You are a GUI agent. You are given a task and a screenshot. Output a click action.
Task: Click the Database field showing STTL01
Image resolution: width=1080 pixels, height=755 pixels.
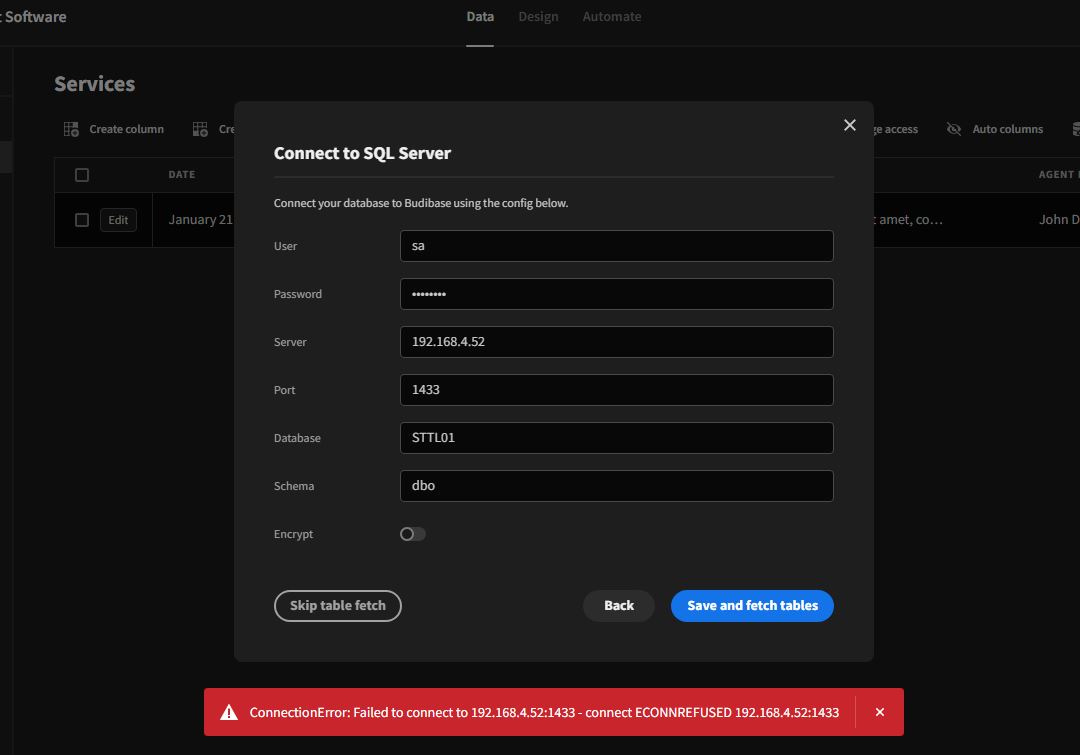point(616,438)
